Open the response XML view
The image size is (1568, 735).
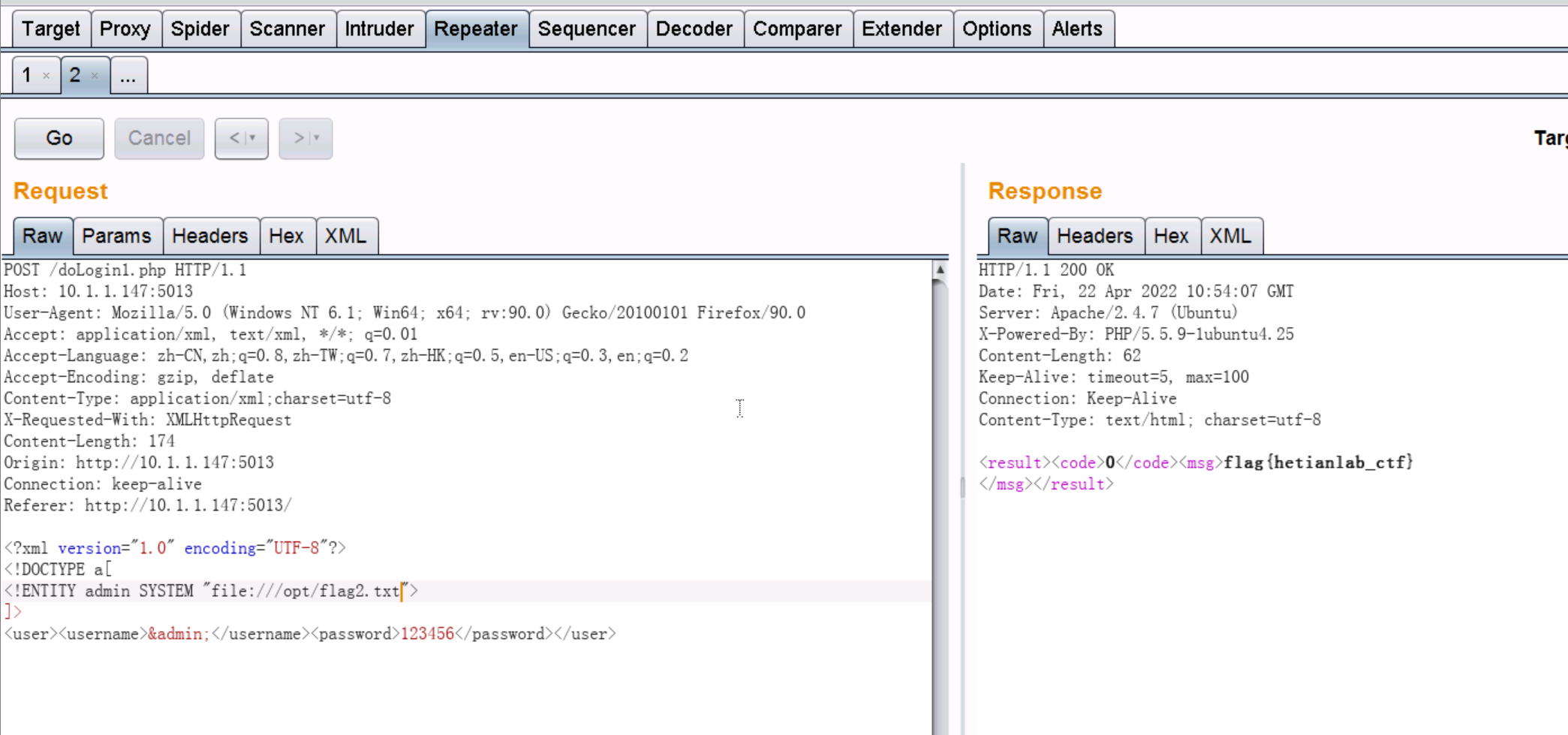(x=1232, y=236)
